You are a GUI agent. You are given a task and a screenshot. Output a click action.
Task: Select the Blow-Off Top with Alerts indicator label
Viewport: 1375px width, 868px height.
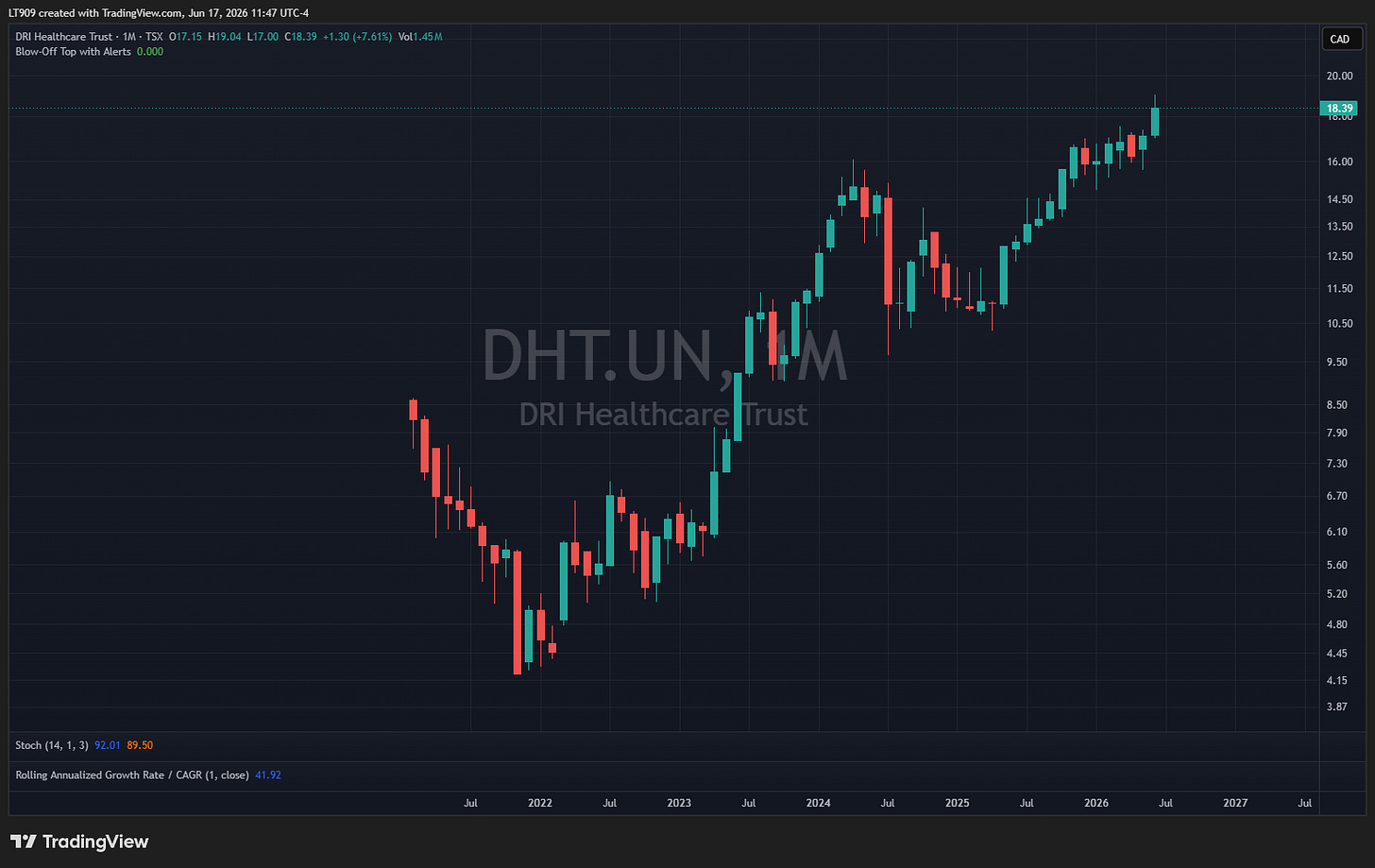[73, 52]
